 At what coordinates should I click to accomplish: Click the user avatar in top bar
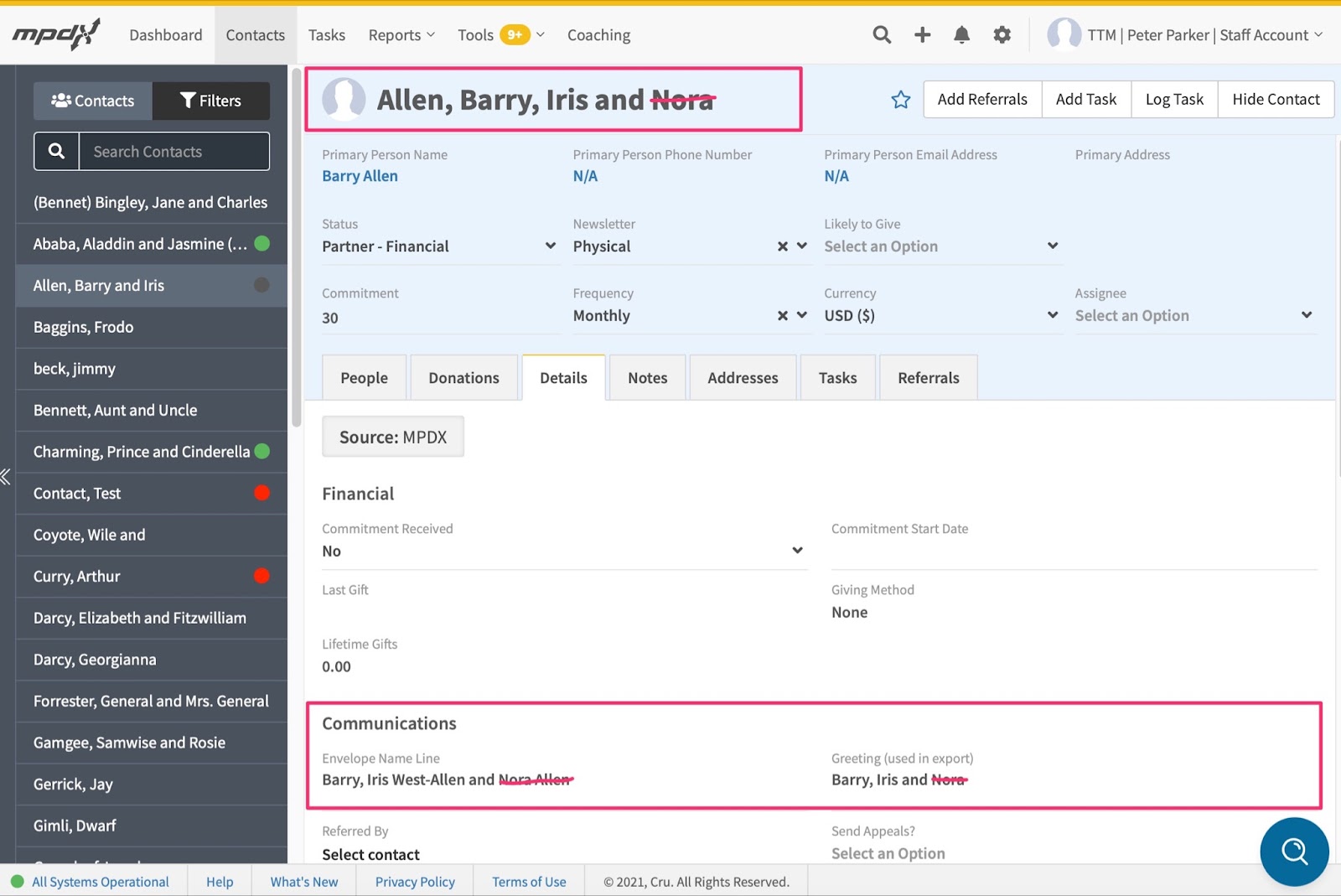pos(1064,34)
